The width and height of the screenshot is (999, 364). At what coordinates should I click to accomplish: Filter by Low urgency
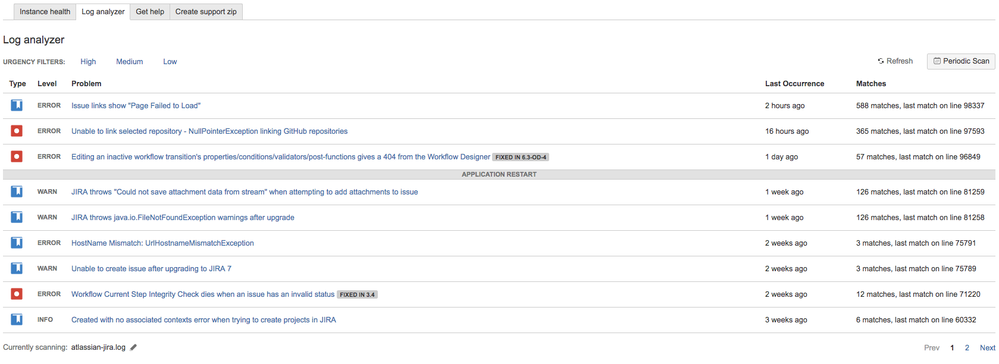170,62
